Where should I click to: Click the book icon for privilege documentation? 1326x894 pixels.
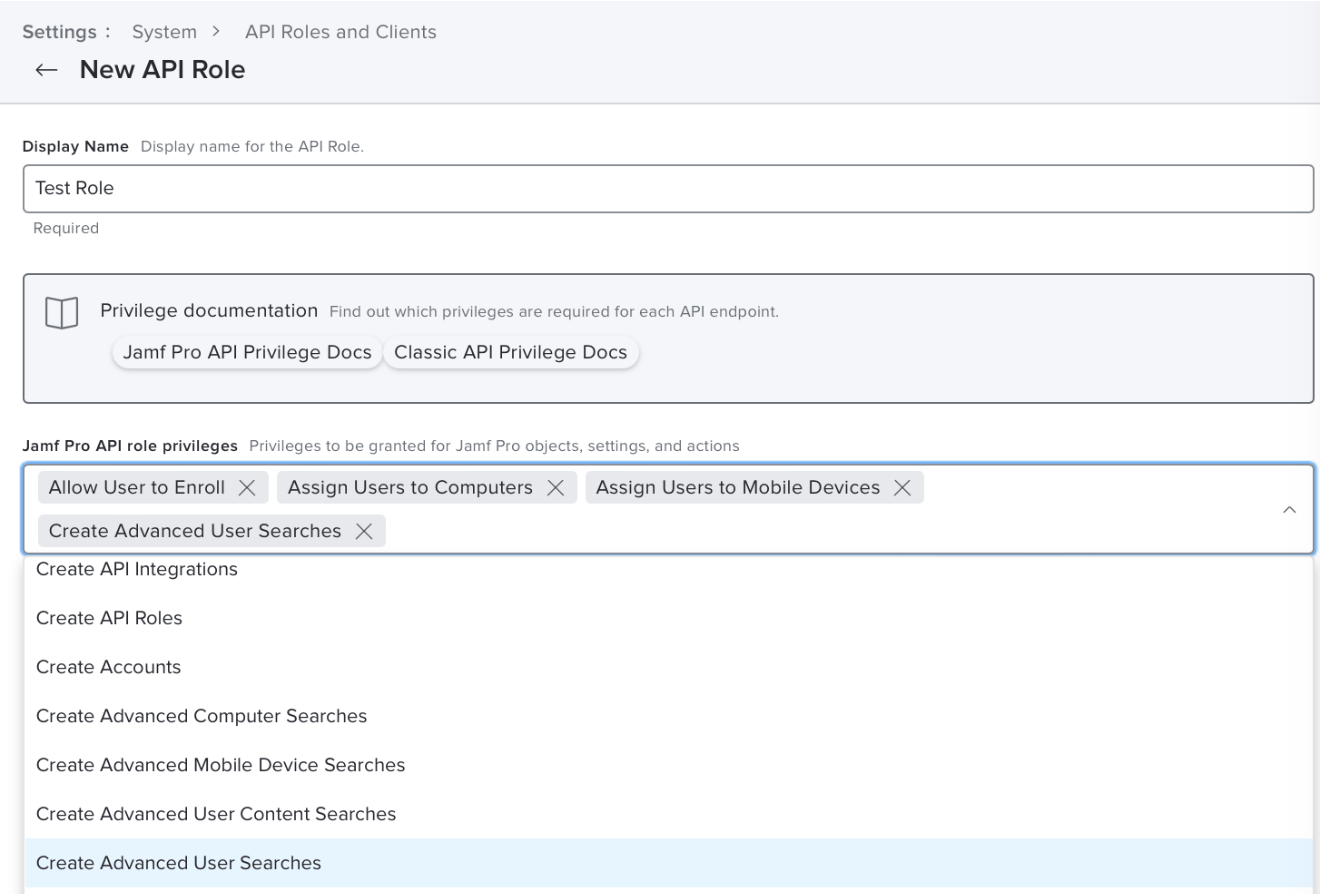coord(61,313)
